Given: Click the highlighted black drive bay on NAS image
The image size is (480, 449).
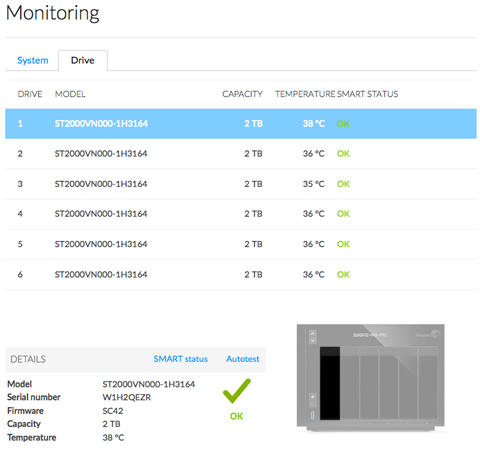Looking at the screenshot, I should 330,383.
